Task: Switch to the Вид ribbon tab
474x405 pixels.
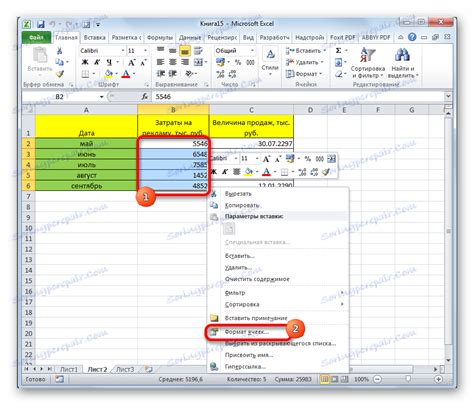Action: pos(248,37)
